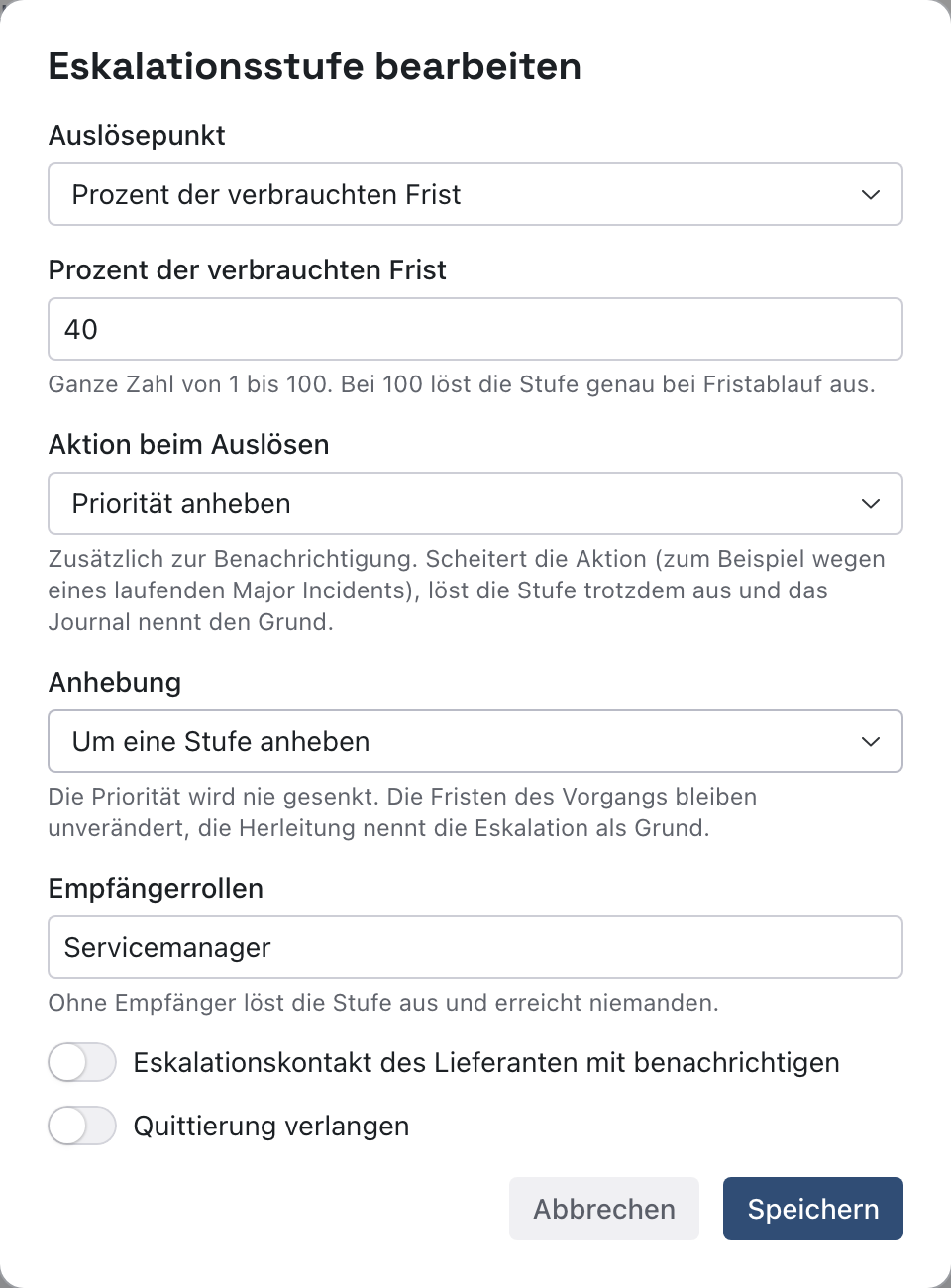Click the 'Aktion beim Auslösen' label
This screenshot has height=1288, width=951.
point(189,445)
